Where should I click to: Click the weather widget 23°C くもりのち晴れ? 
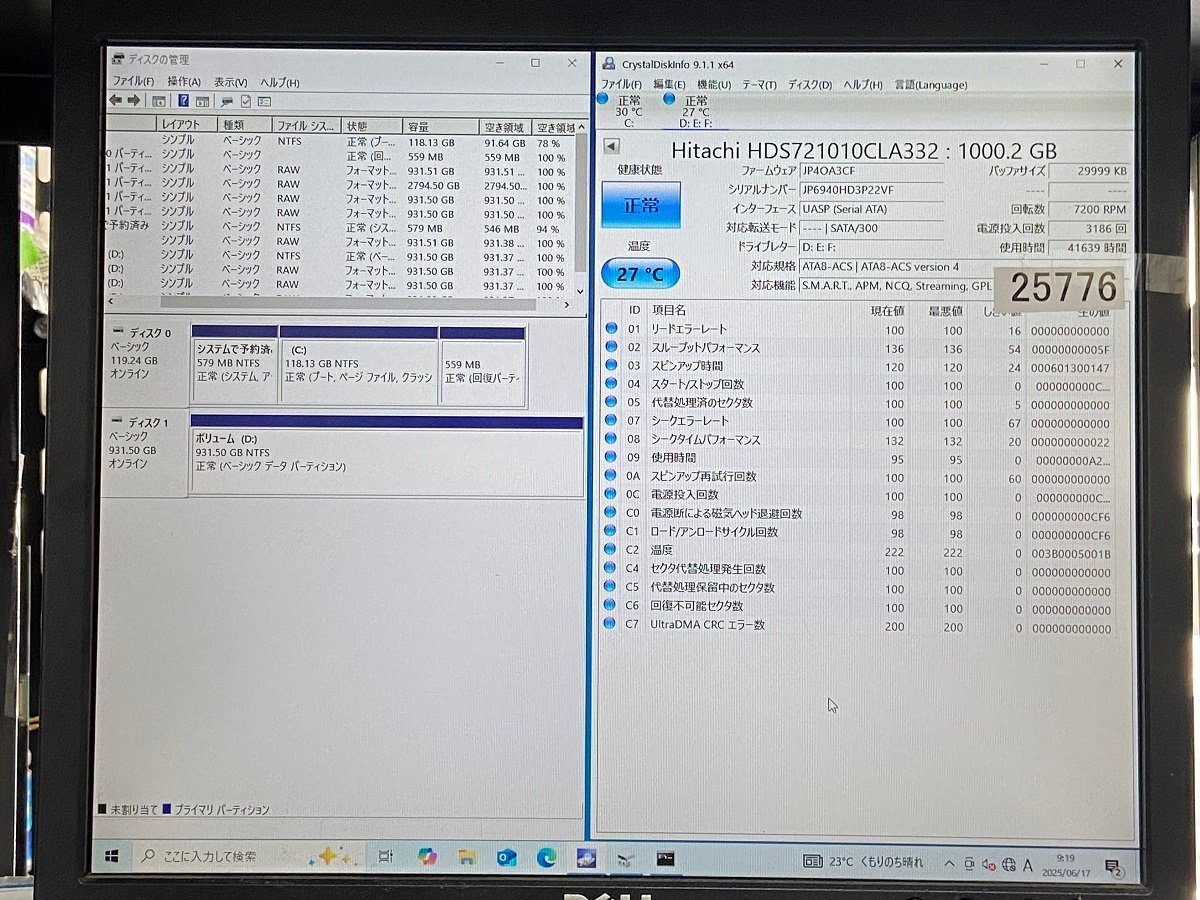click(864, 862)
